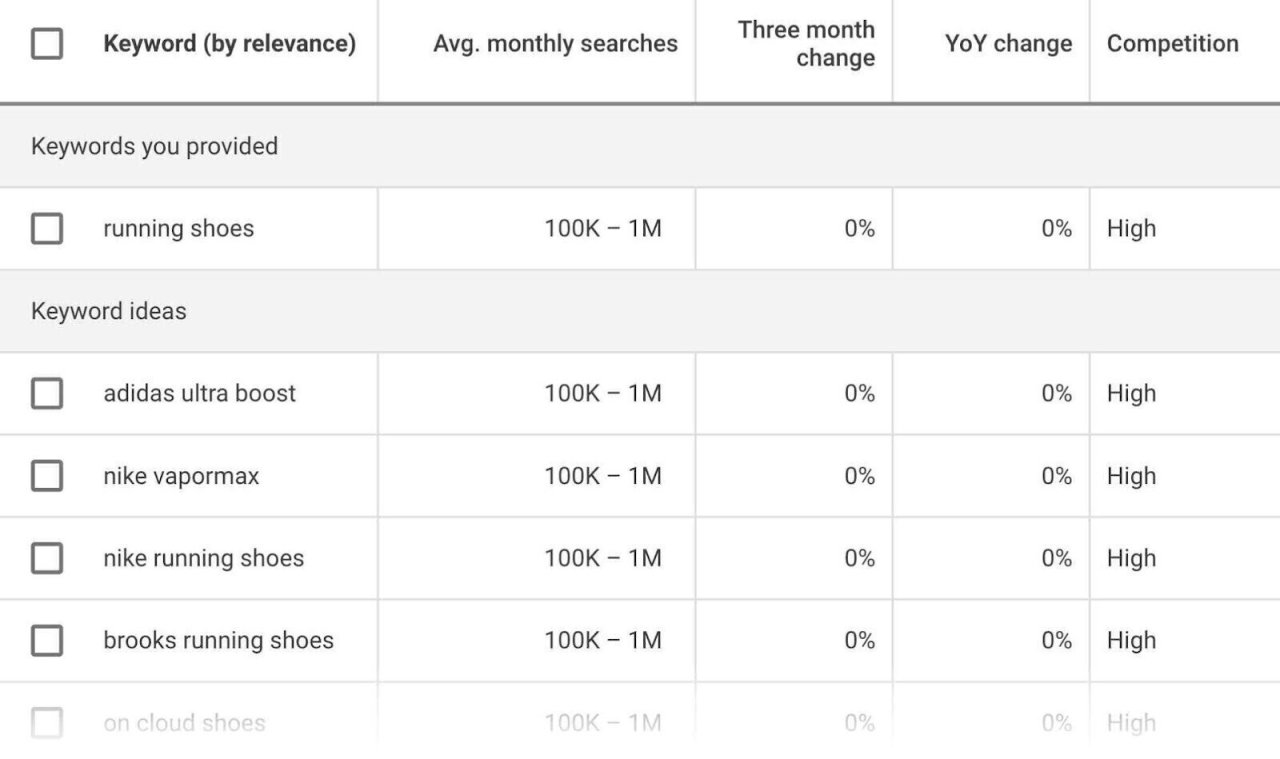Click the running shoes 100K – 1M search volume

click(602, 229)
